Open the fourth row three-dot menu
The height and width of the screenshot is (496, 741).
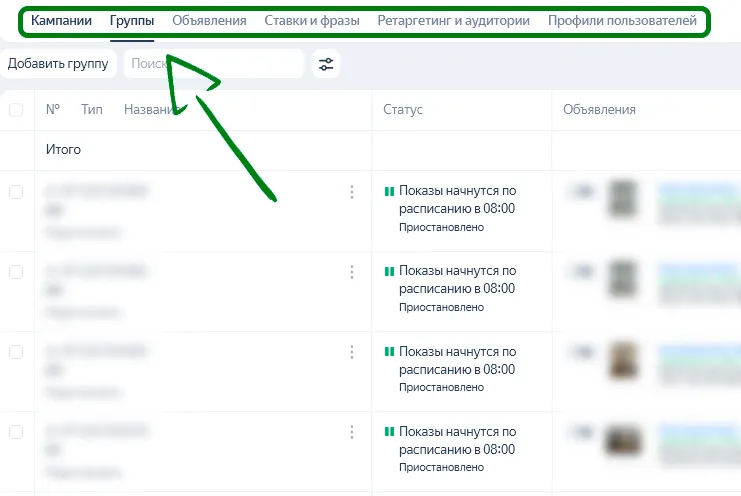tap(352, 432)
